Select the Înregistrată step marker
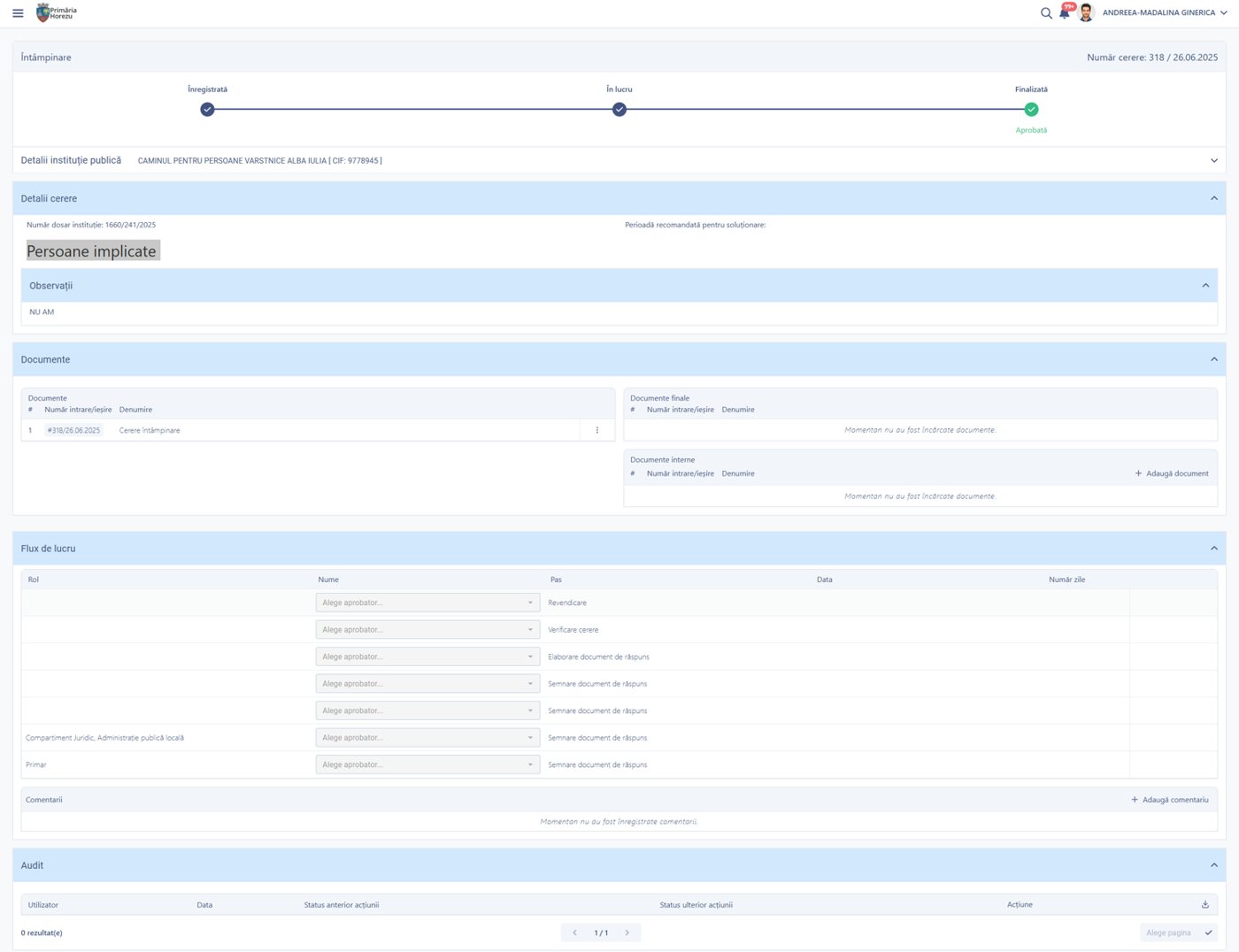Image resolution: width=1239 pixels, height=952 pixels. [x=207, y=110]
